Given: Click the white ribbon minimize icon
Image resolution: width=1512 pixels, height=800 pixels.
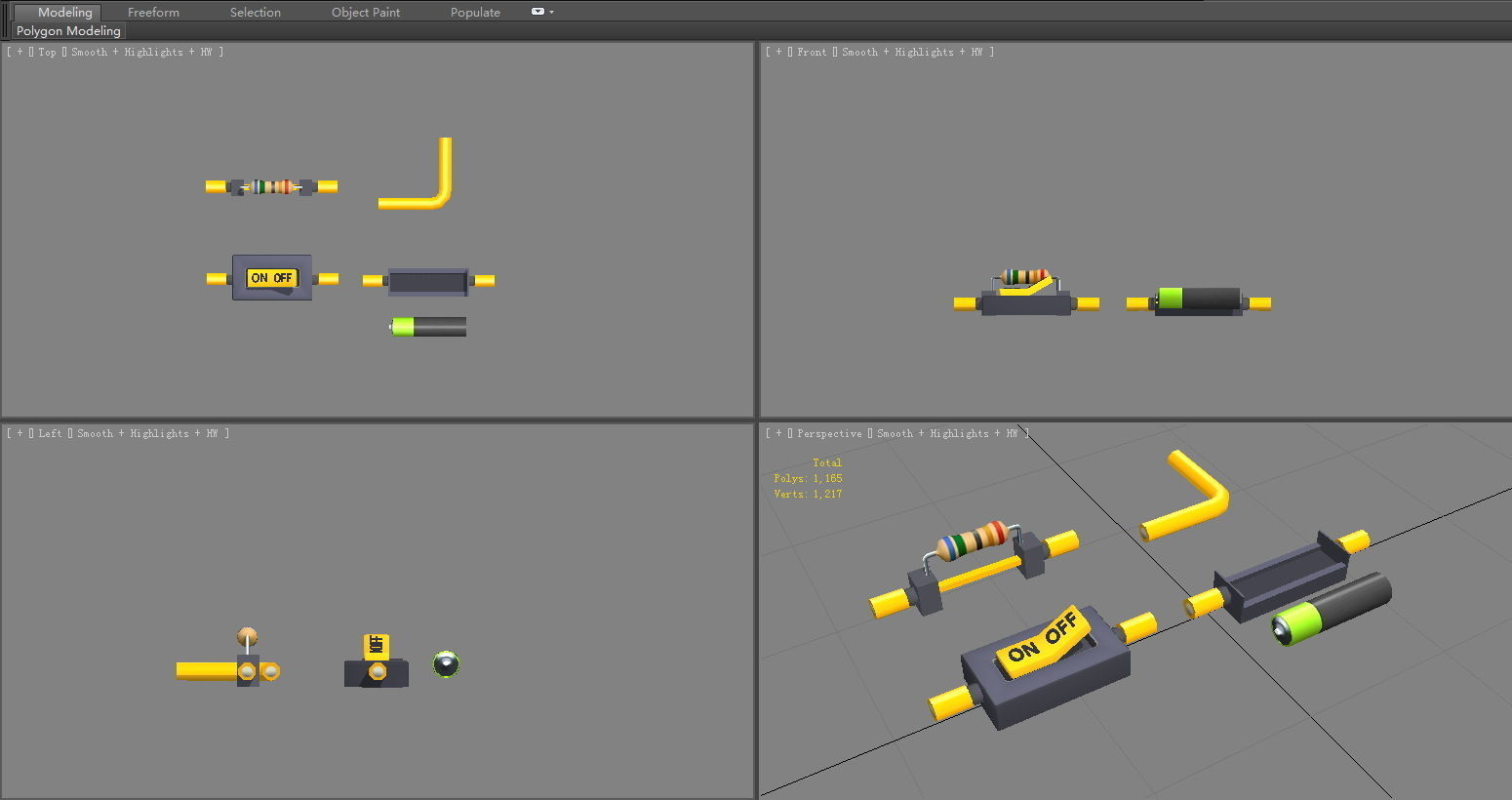Looking at the screenshot, I should (x=537, y=12).
